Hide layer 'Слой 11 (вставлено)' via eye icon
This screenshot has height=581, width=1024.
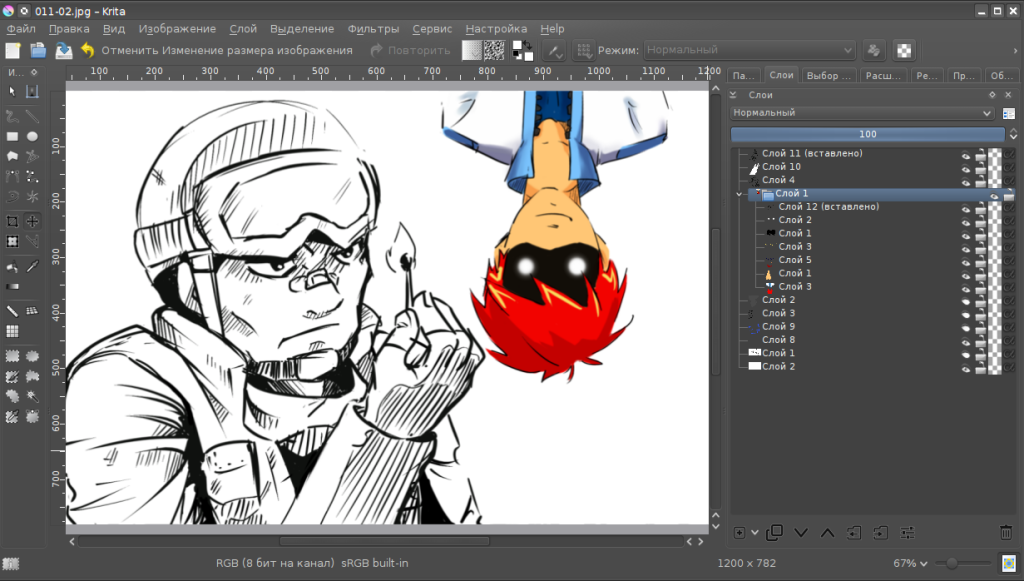click(966, 154)
